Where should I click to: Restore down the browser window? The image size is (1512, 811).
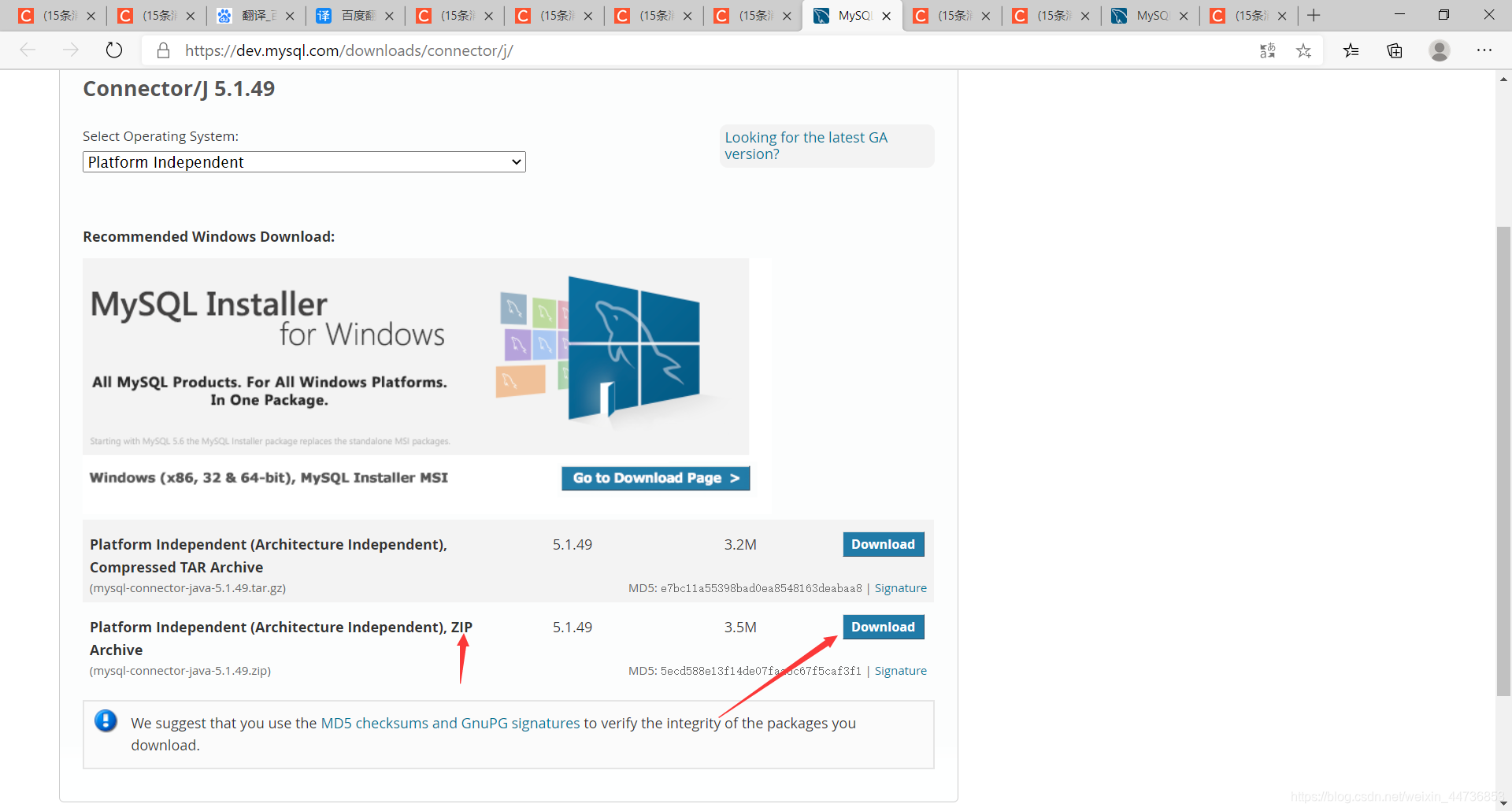(x=1443, y=15)
